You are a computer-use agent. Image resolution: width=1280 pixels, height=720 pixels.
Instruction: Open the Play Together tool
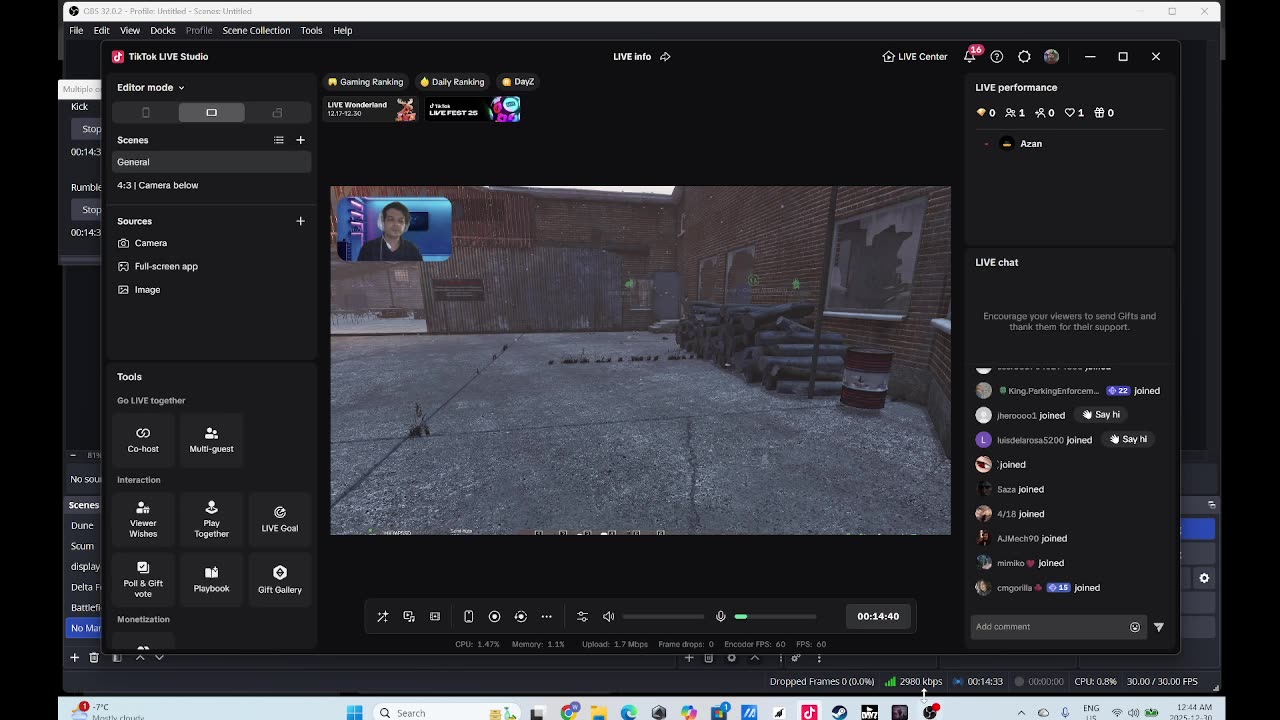pos(211,519)
